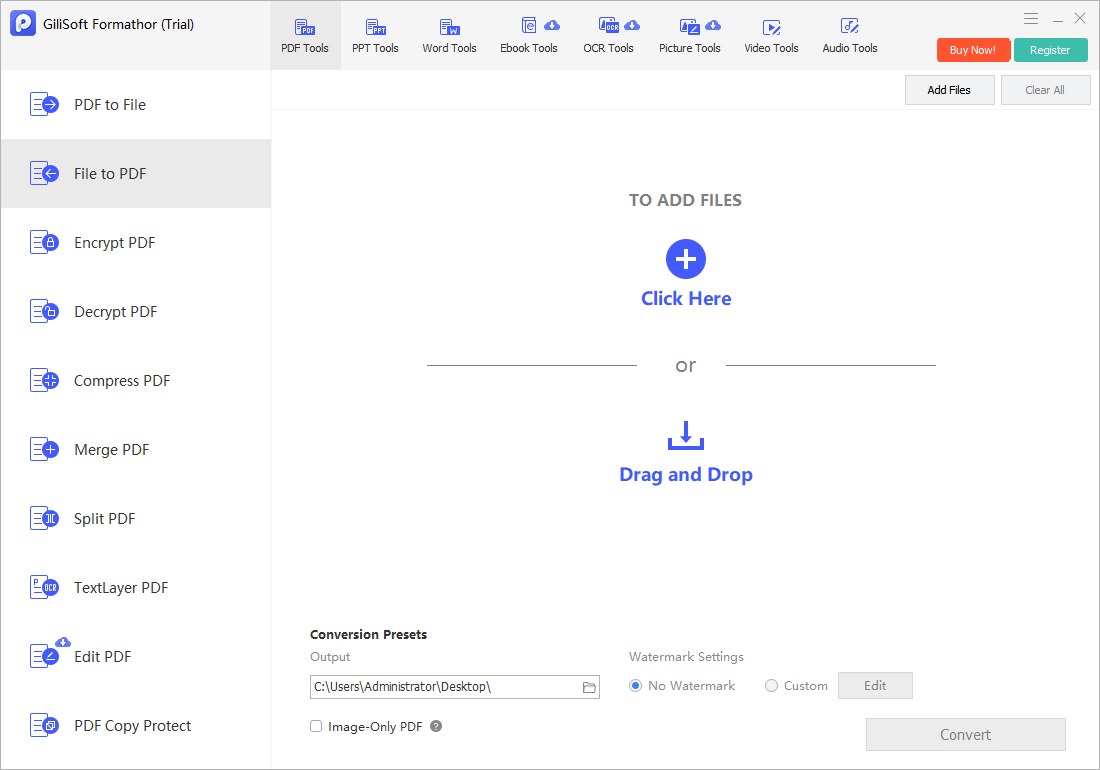Image resolution: width=1100 pixels, height=770 pixels.
Task: Click the Split PDF icon
Action: tap(44, 519)
